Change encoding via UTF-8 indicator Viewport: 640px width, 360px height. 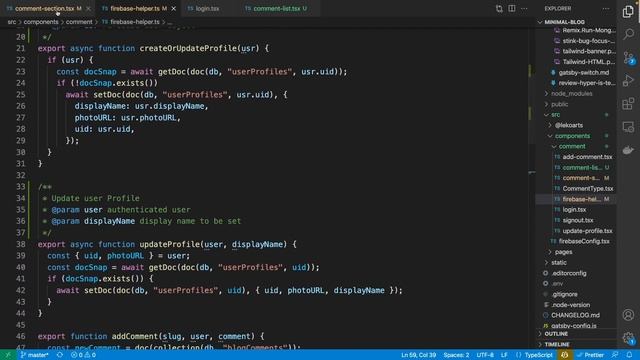point(485,355)
